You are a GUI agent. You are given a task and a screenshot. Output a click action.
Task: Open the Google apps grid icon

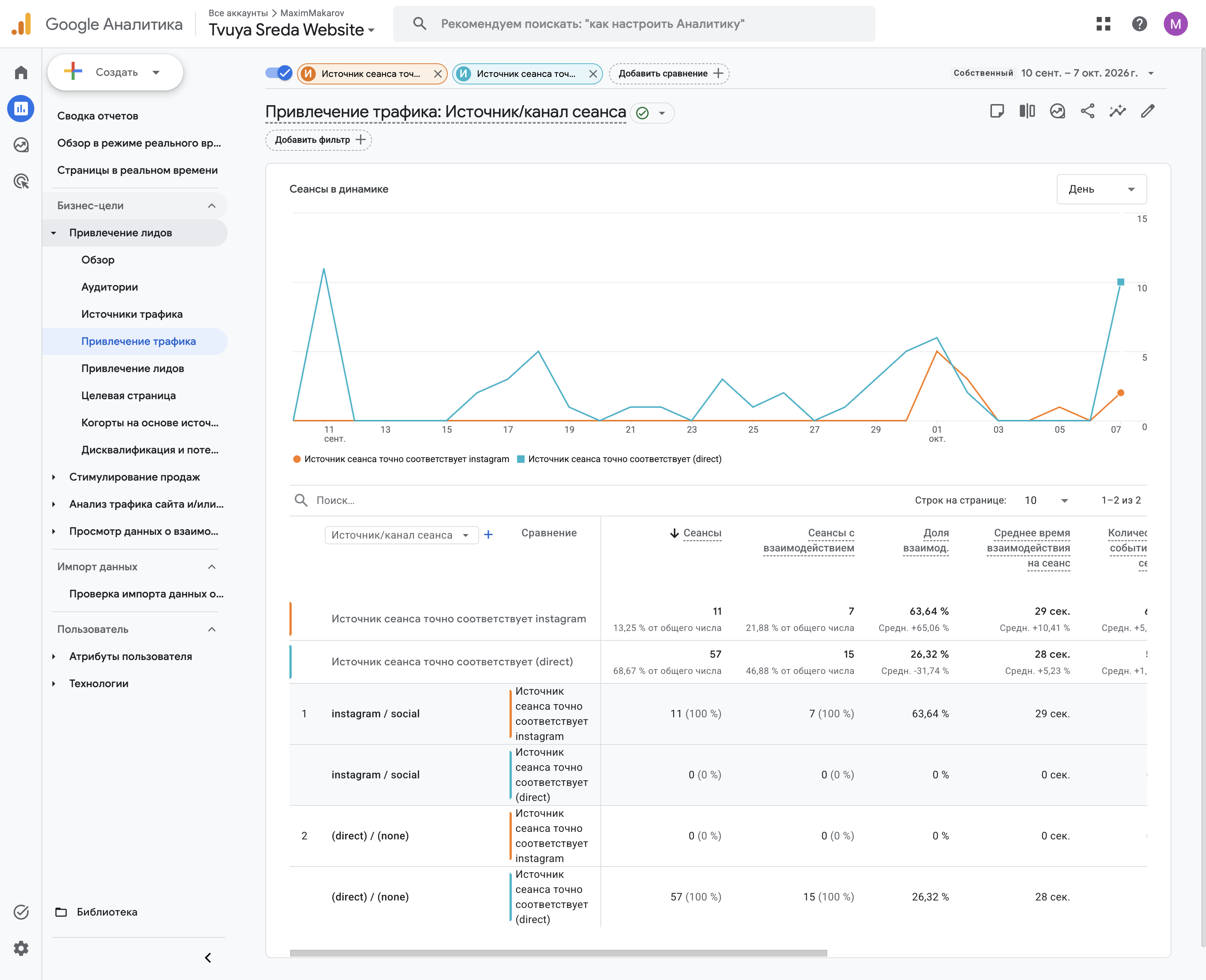pos(1103,24)
